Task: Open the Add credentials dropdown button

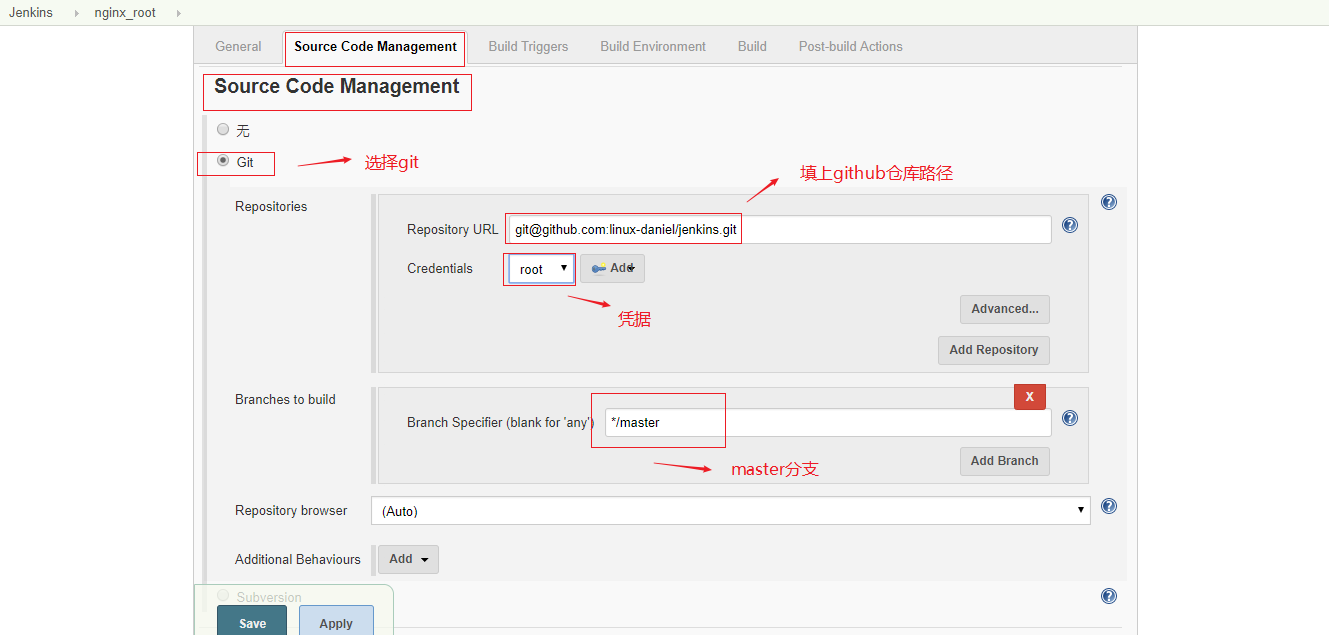Action: coord(612,268)
